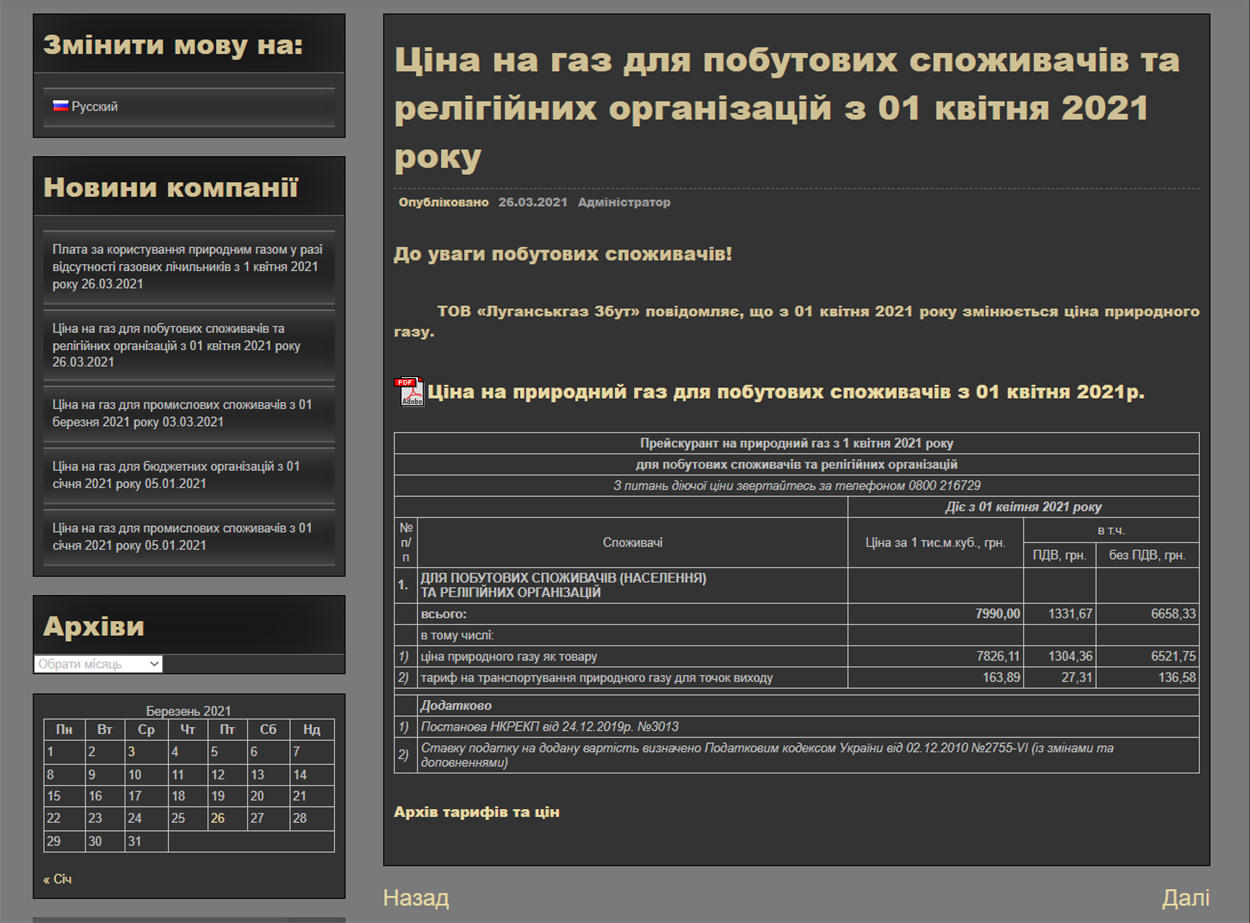Click 'До уваги побутових споживачів!' heading

point(563,254)
